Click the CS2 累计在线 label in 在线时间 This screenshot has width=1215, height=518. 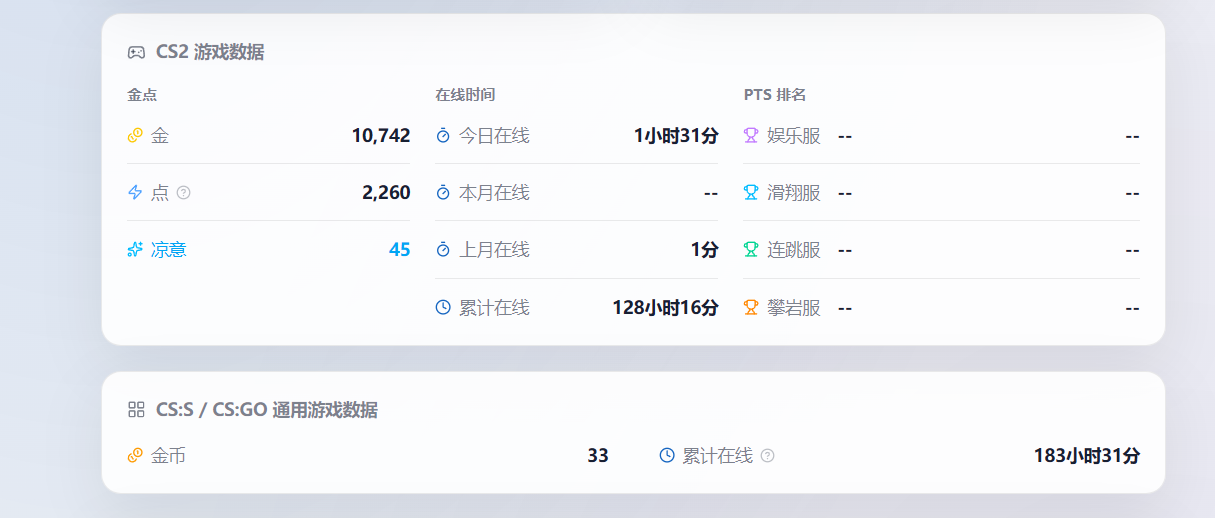(x=494, y=307)
